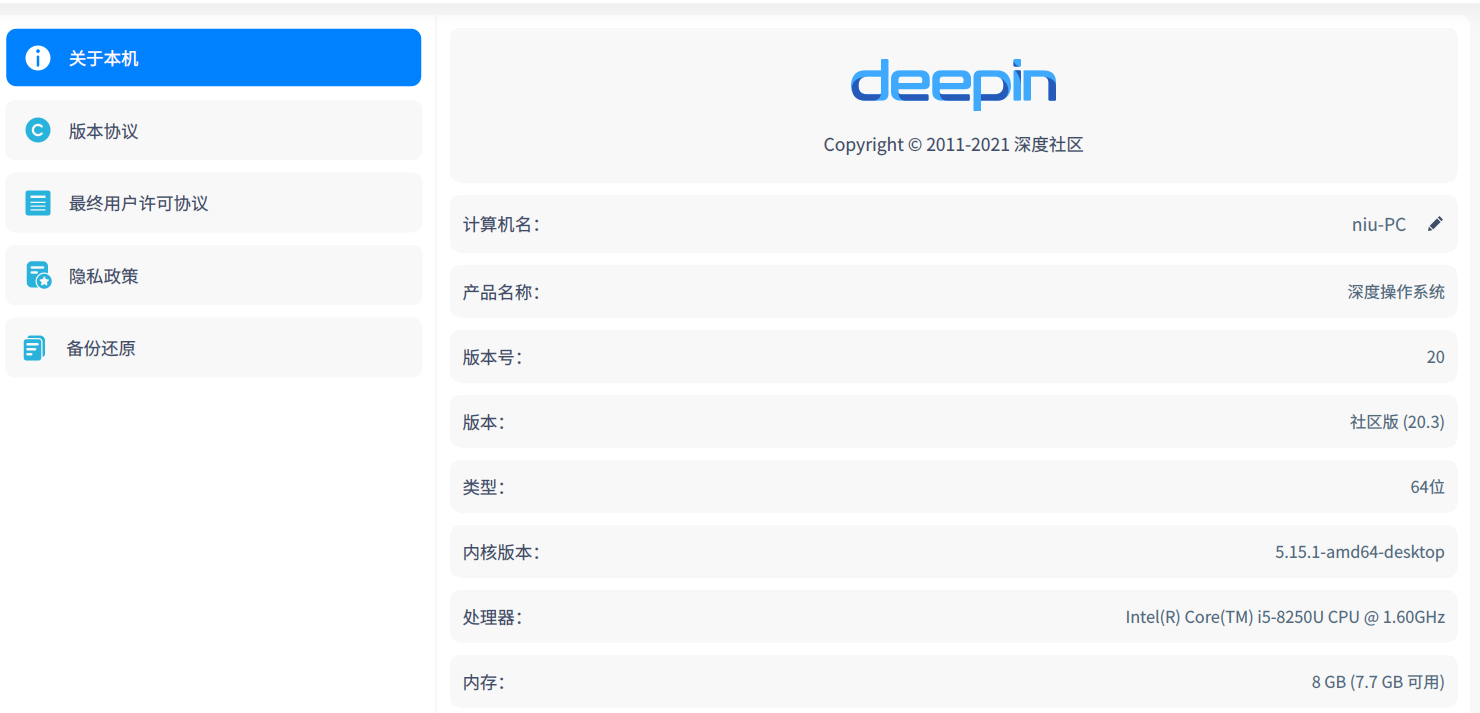This screenshot has width=1480, height=713.
Task: Click the type value 64位
Action: (x=1428, y=487)
